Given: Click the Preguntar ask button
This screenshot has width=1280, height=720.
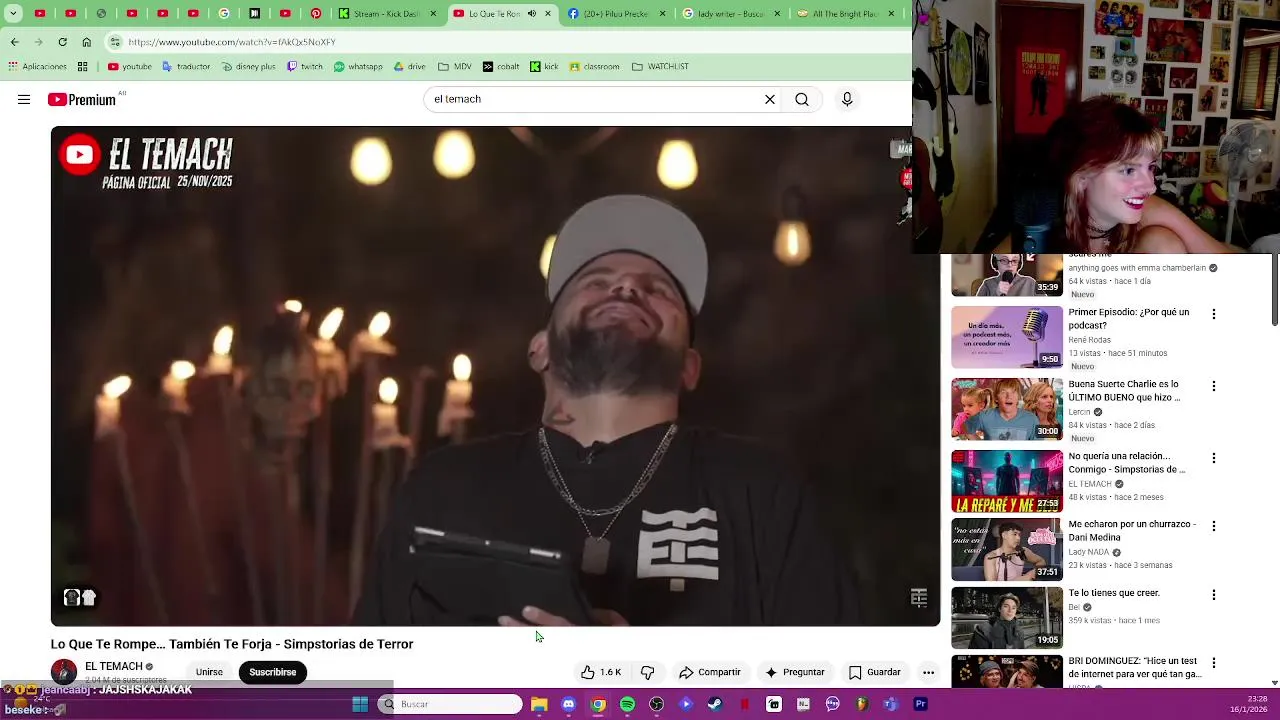Looking at the screenshot, I should coord(795,672).
